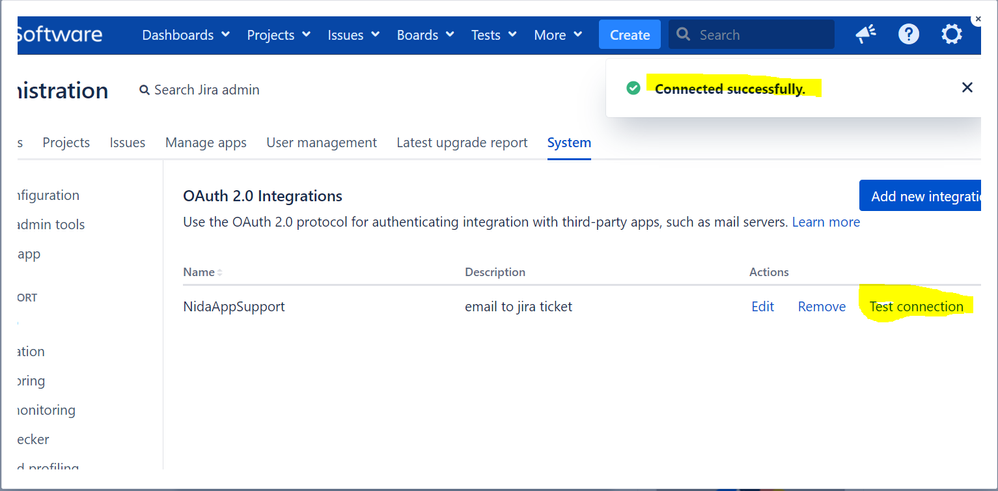Open the sidebar item ending in 'ecker'
Viewport: 998px width, 491px height.
click(x=34, y=439)
